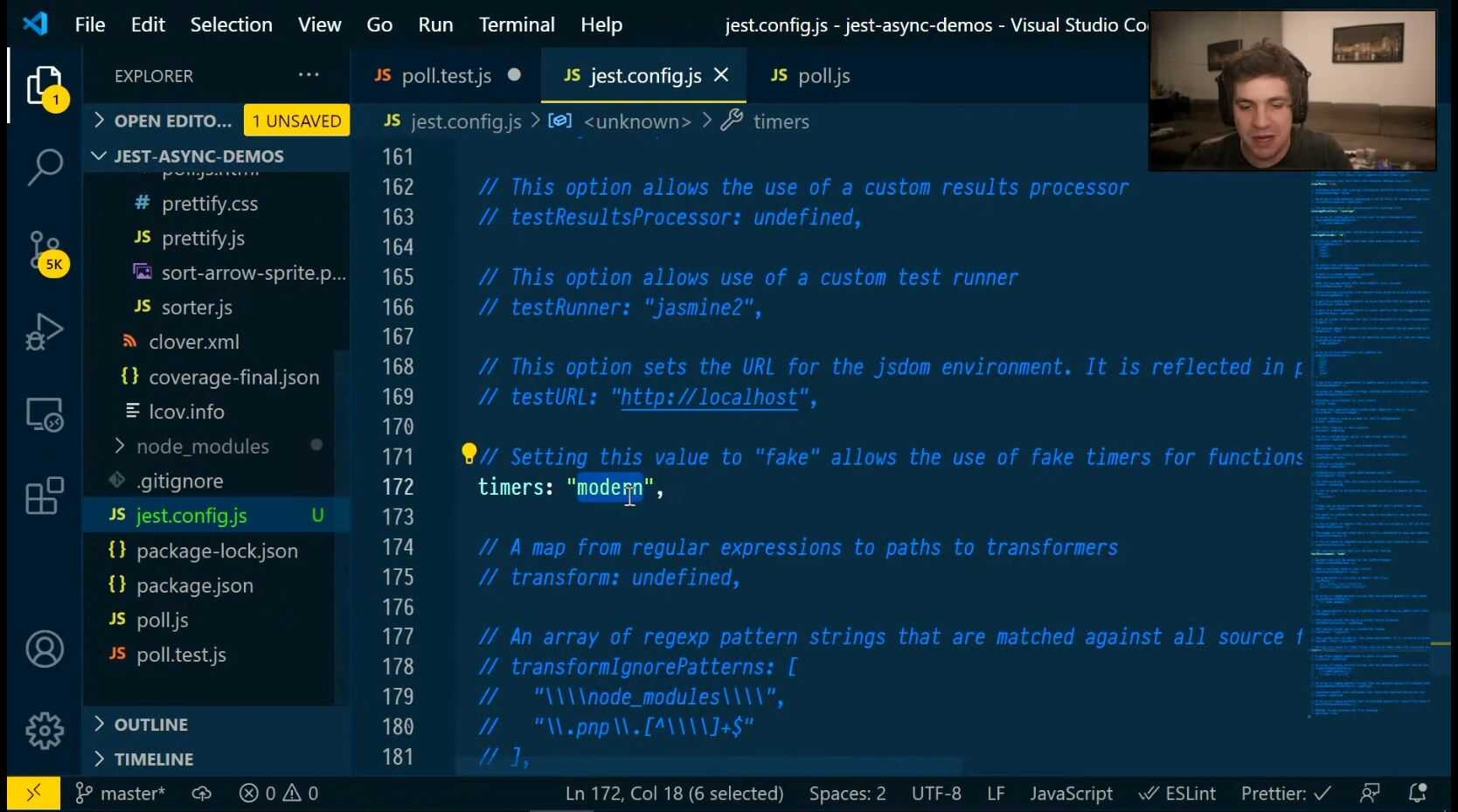Click the lightbulb code action icon
Screen dimensions: 1458x812
pyautogui.click(x=469, y=454)
